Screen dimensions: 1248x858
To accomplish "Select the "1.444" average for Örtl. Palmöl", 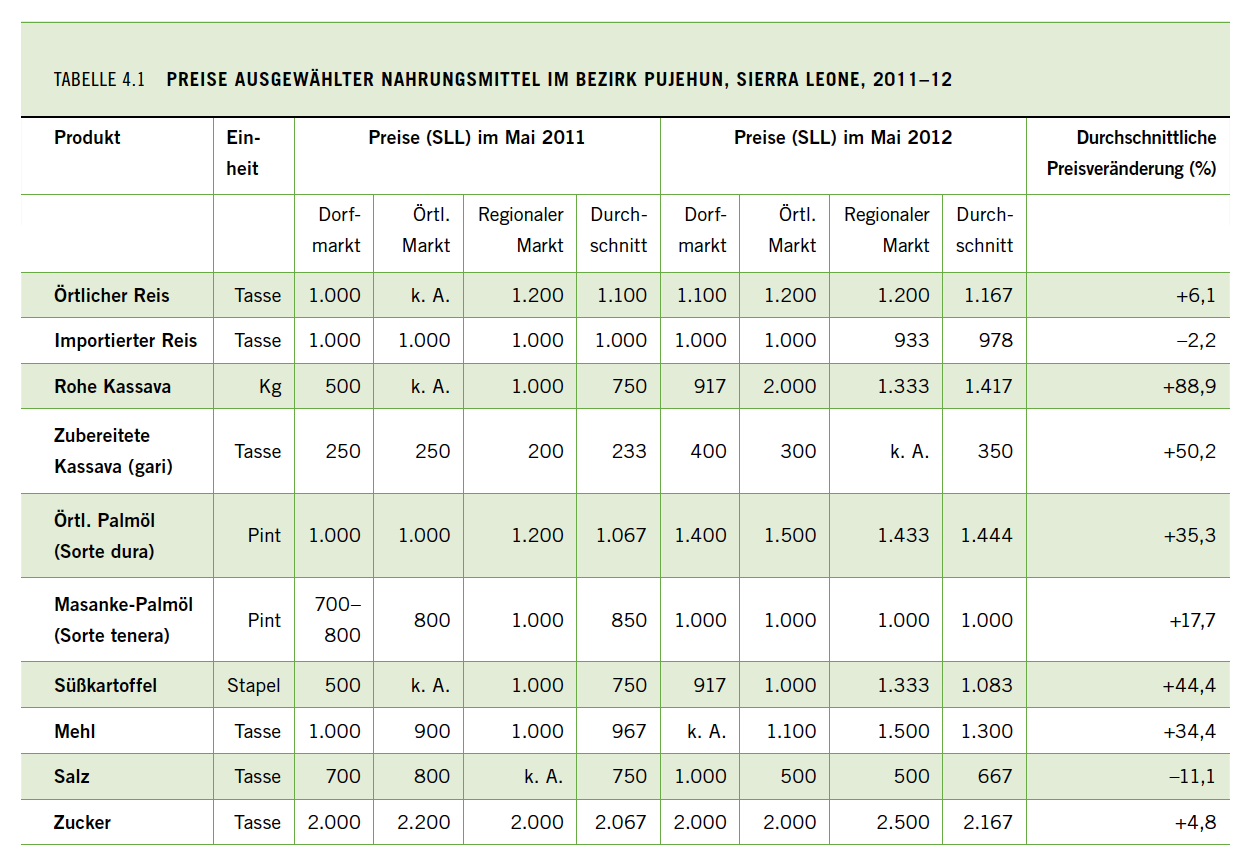I will (x=987, y=535).
